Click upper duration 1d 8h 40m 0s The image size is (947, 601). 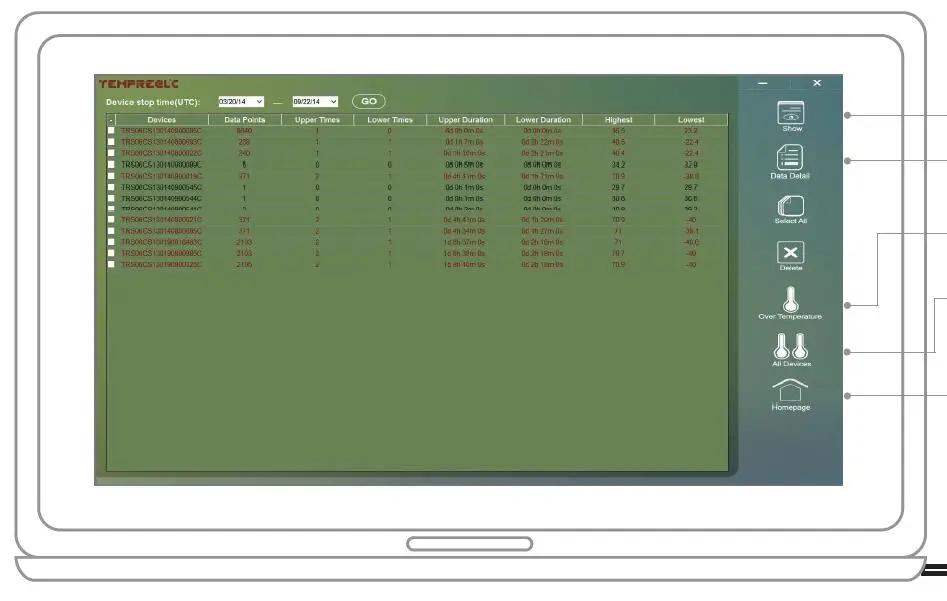(x=464, y=265)
